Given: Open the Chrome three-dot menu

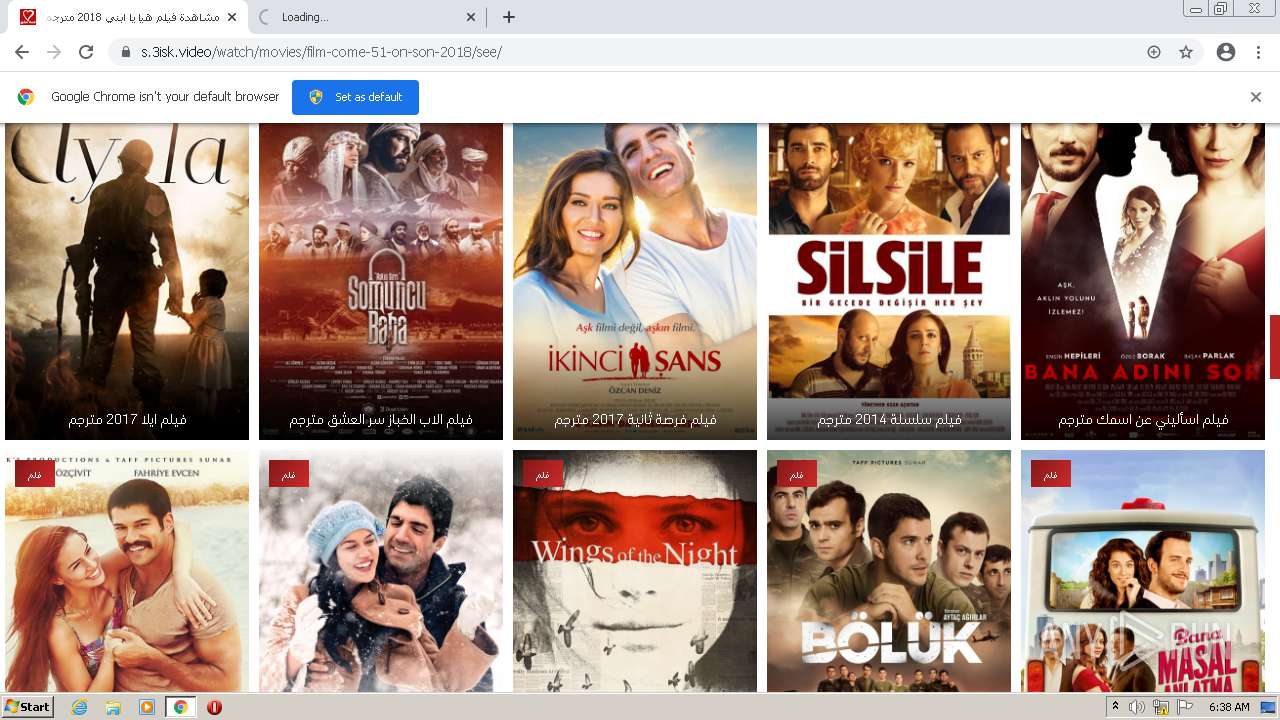Looking at the screenshot, I should pyautogui.click(x=1258, y=52).
